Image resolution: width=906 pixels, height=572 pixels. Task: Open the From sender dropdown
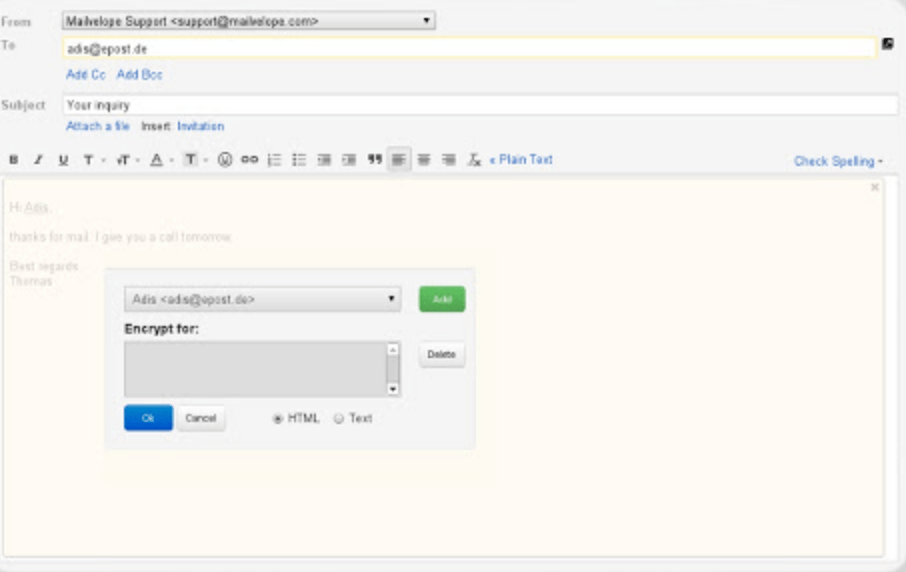coord(248,21)
